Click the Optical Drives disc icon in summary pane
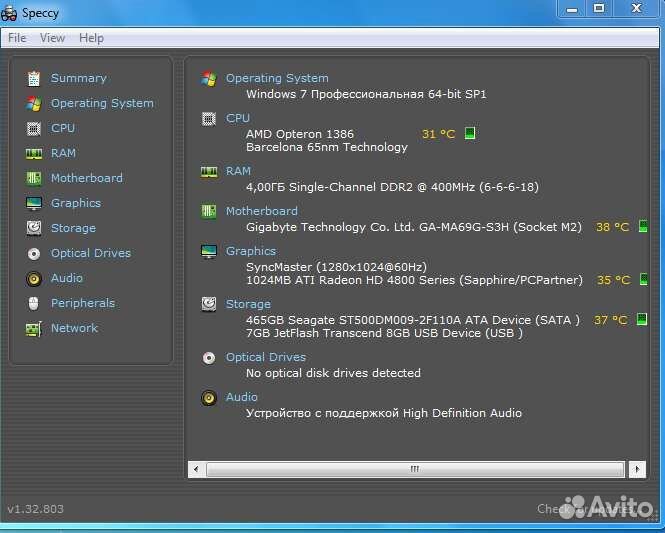665x533 pixels. (x=209, y=358)
